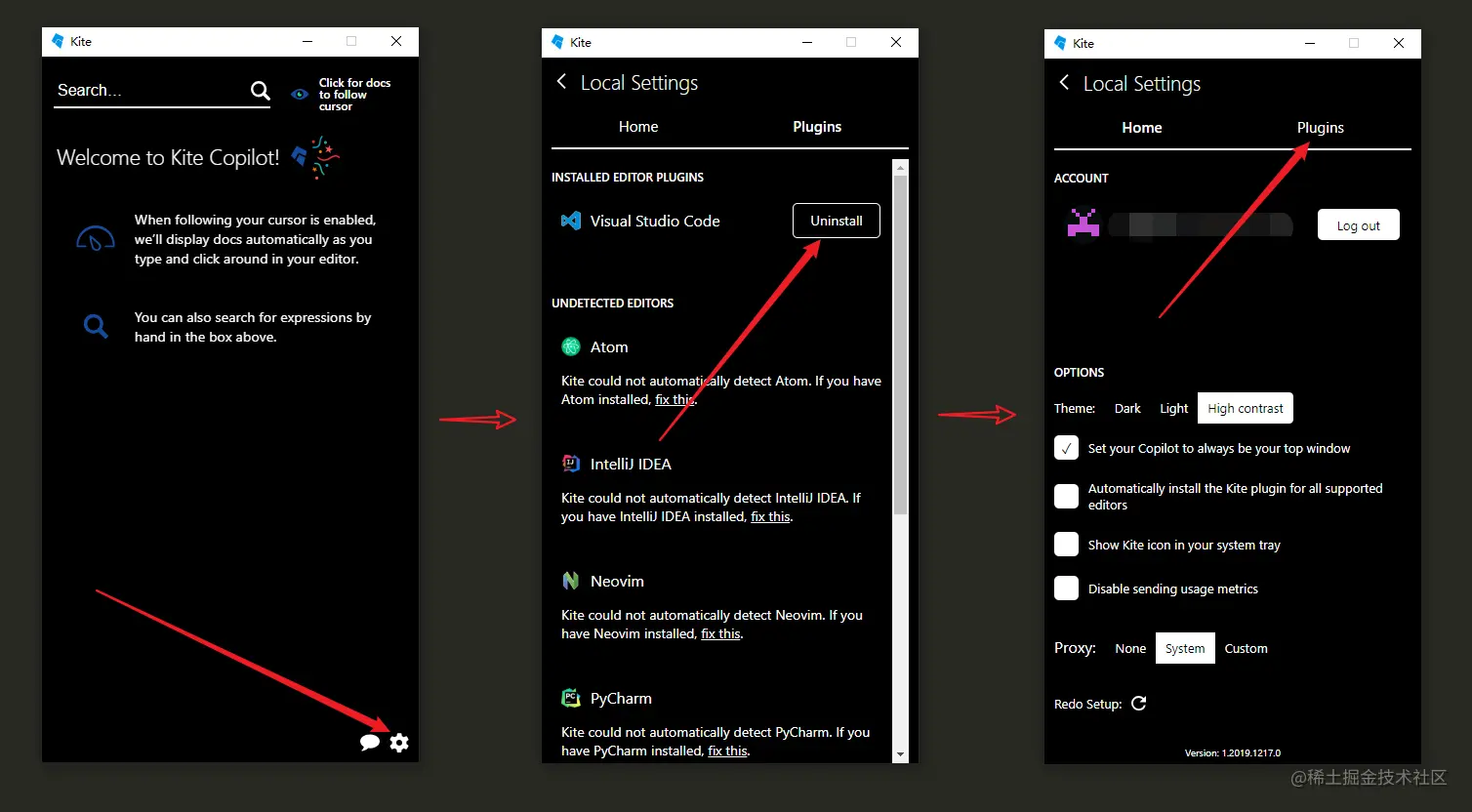Enable Show Kite icon in system tray

click(1066, 545)
